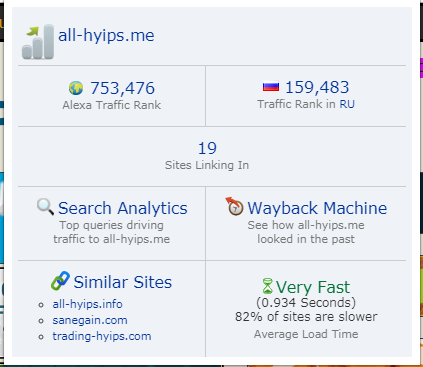Open the 19 Sites Linking In link

point(207,148)
